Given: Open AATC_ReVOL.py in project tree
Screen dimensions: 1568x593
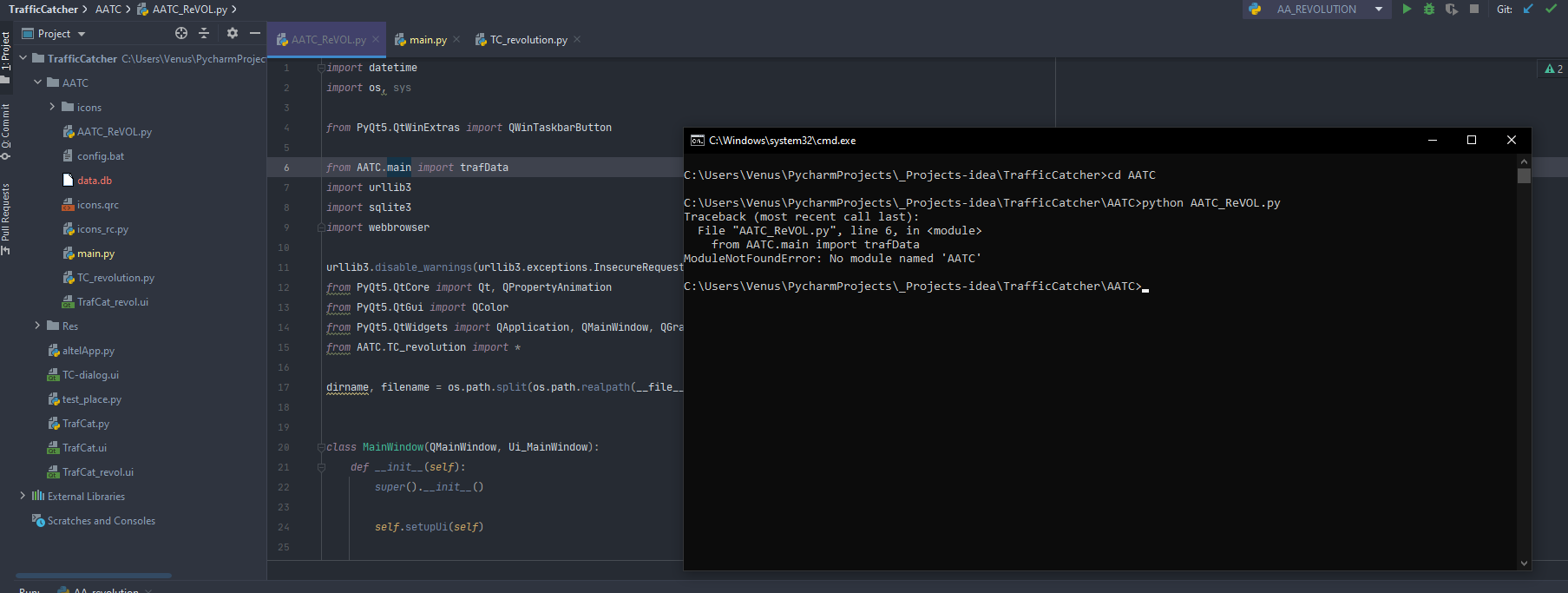Looking at the screenshot, I should [x=114, y=131].
